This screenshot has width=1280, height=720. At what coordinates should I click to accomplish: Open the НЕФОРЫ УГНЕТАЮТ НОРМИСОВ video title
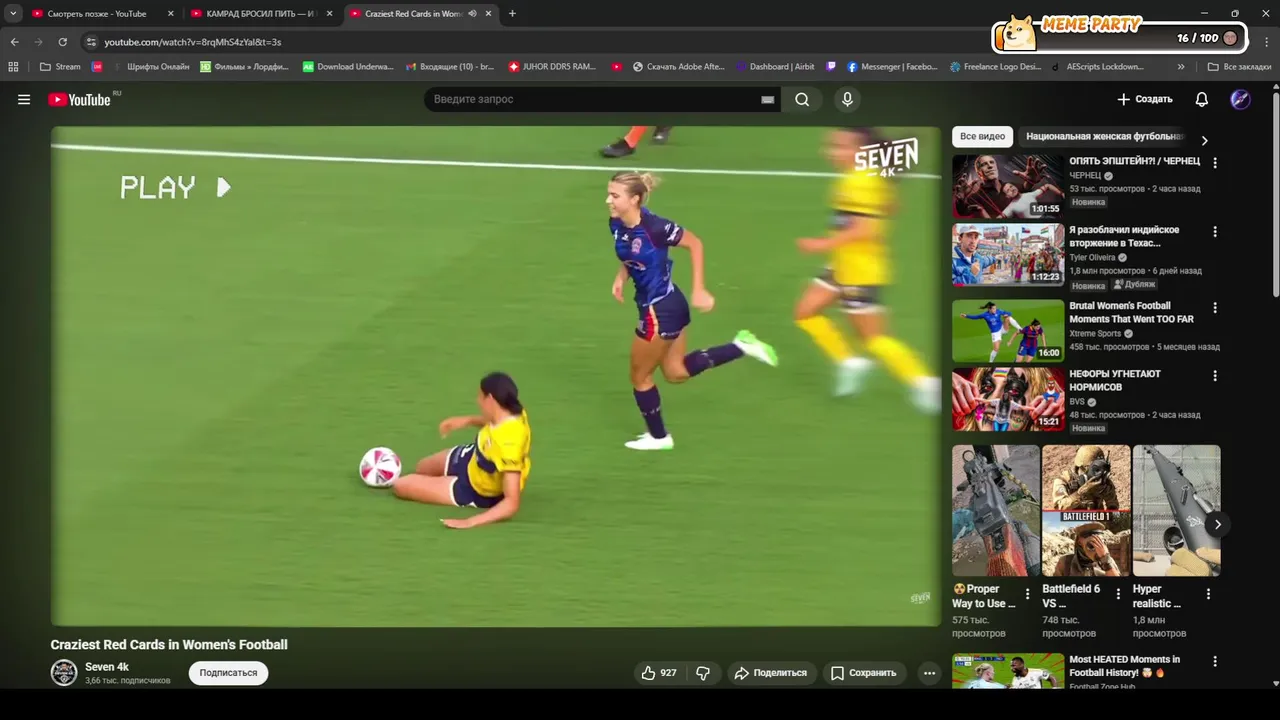click(x=1115, y=380)
